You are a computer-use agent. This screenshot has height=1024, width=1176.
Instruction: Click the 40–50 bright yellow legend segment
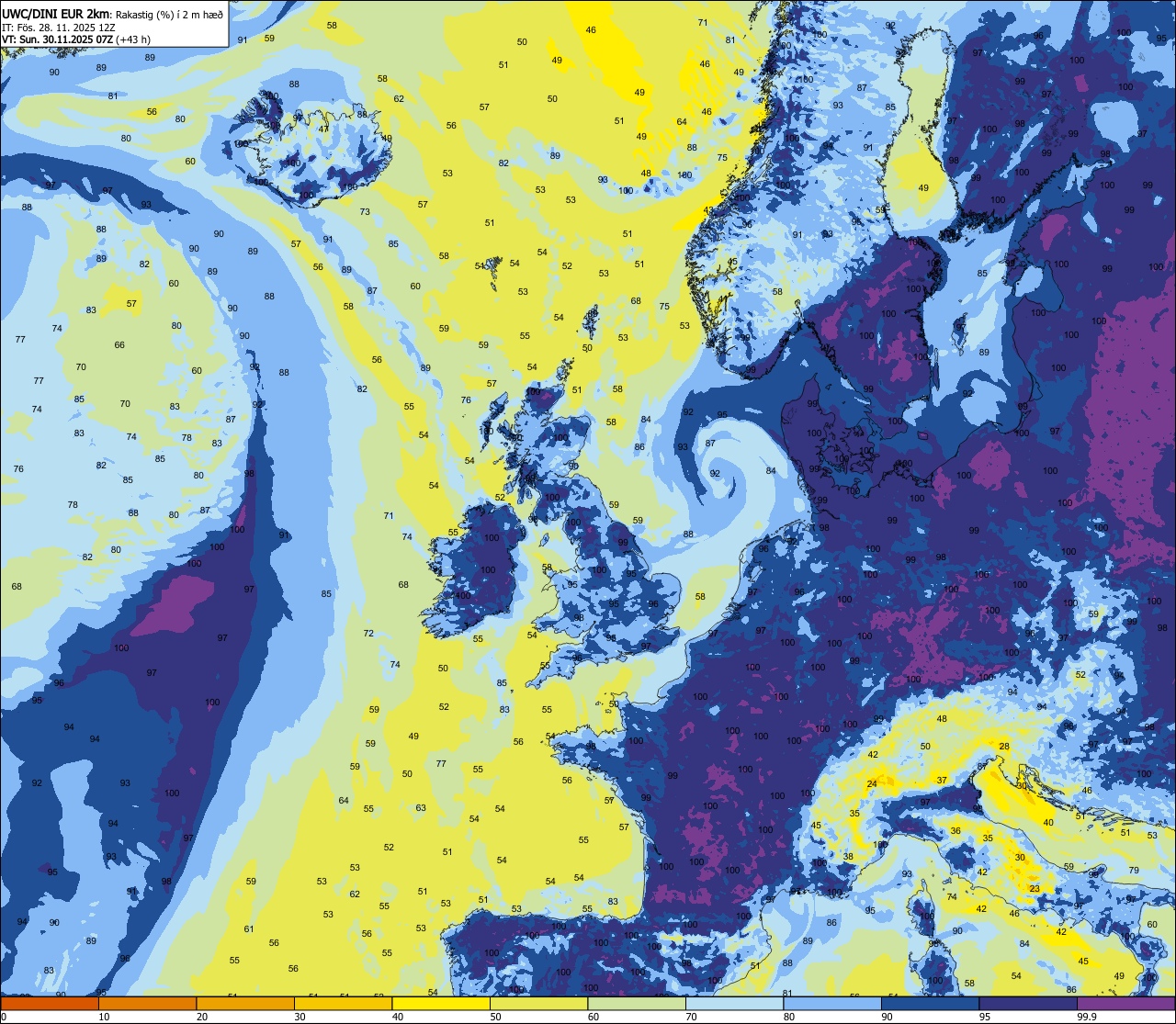(x=441, y=1004)
